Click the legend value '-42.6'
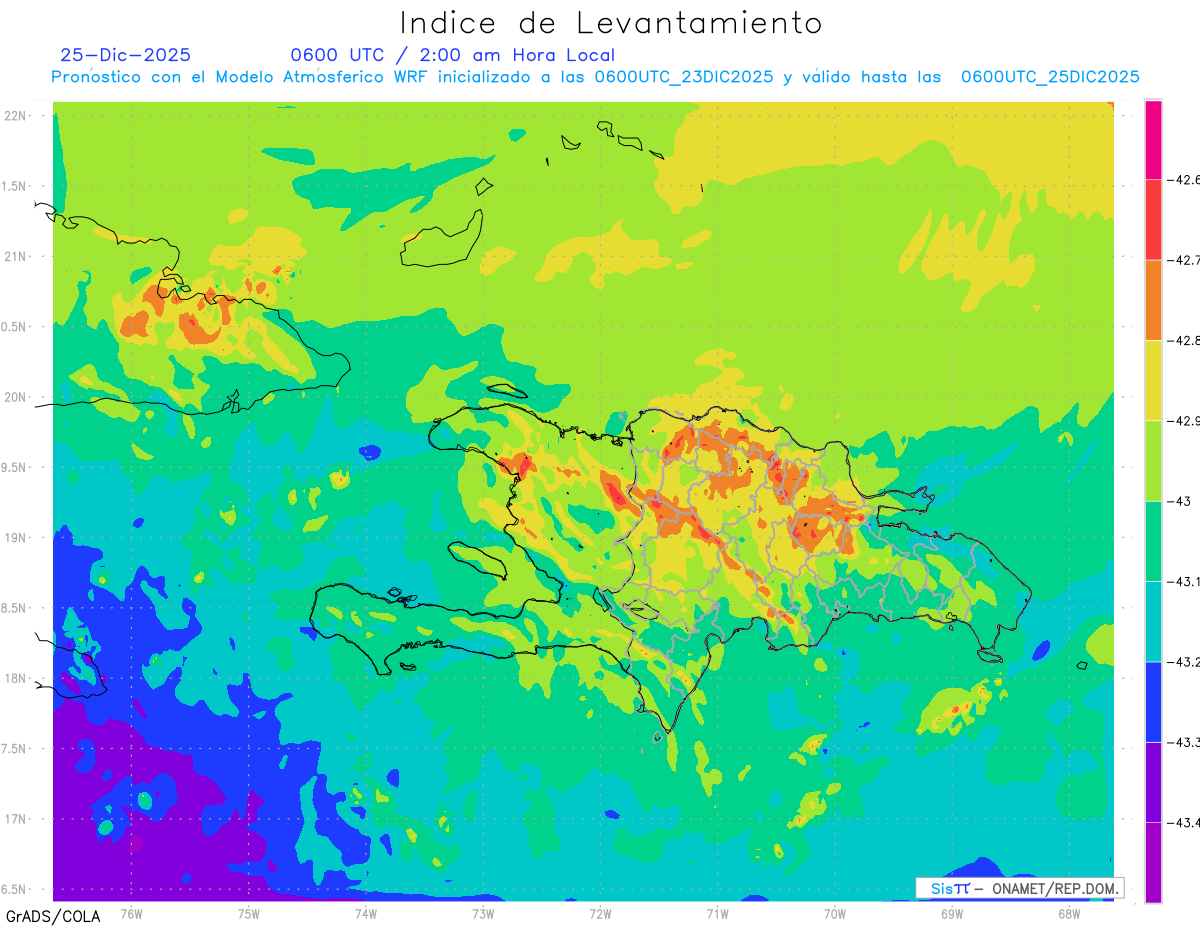1200x927 pixels. pyautogui.click(x=1184, y=180)
